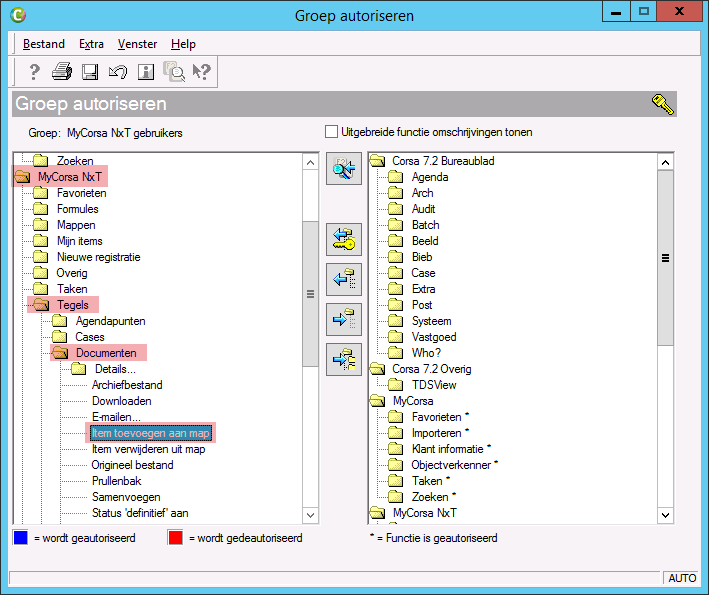Open the info toolbar icon
709x595 pixels.
pos(146,72)
